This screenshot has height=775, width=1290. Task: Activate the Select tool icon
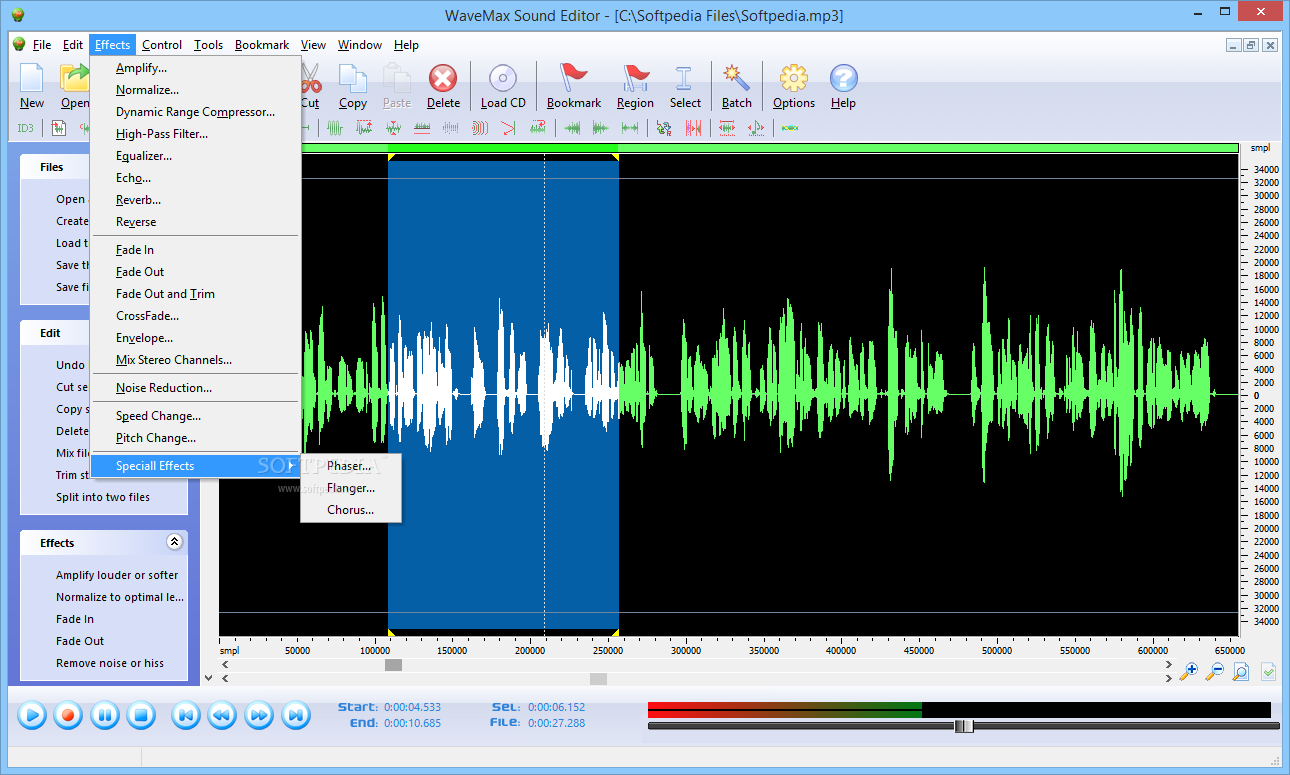[685, 86]
